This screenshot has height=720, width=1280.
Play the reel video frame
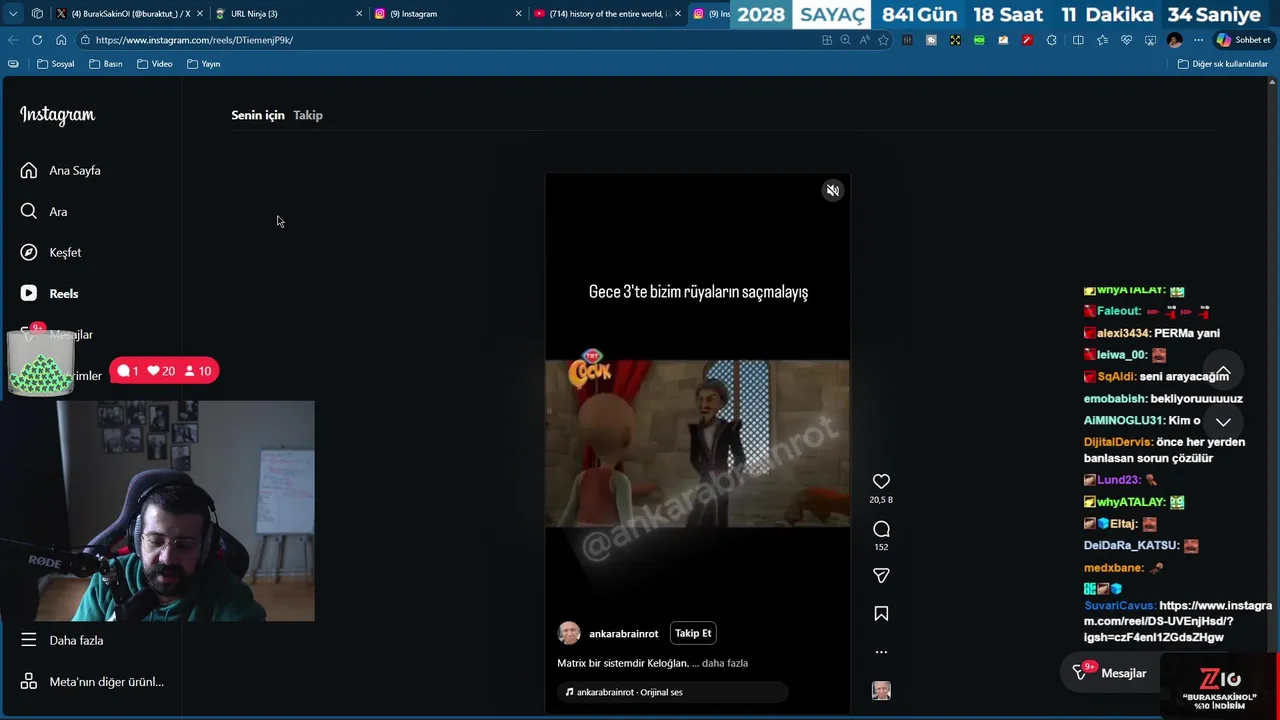[x=697, y=443]
